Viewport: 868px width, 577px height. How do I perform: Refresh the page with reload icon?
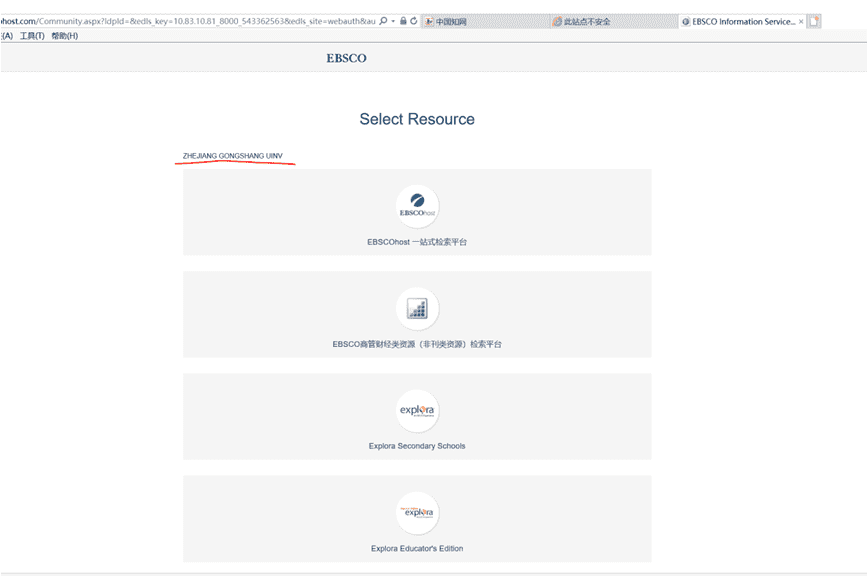point(413,21)
